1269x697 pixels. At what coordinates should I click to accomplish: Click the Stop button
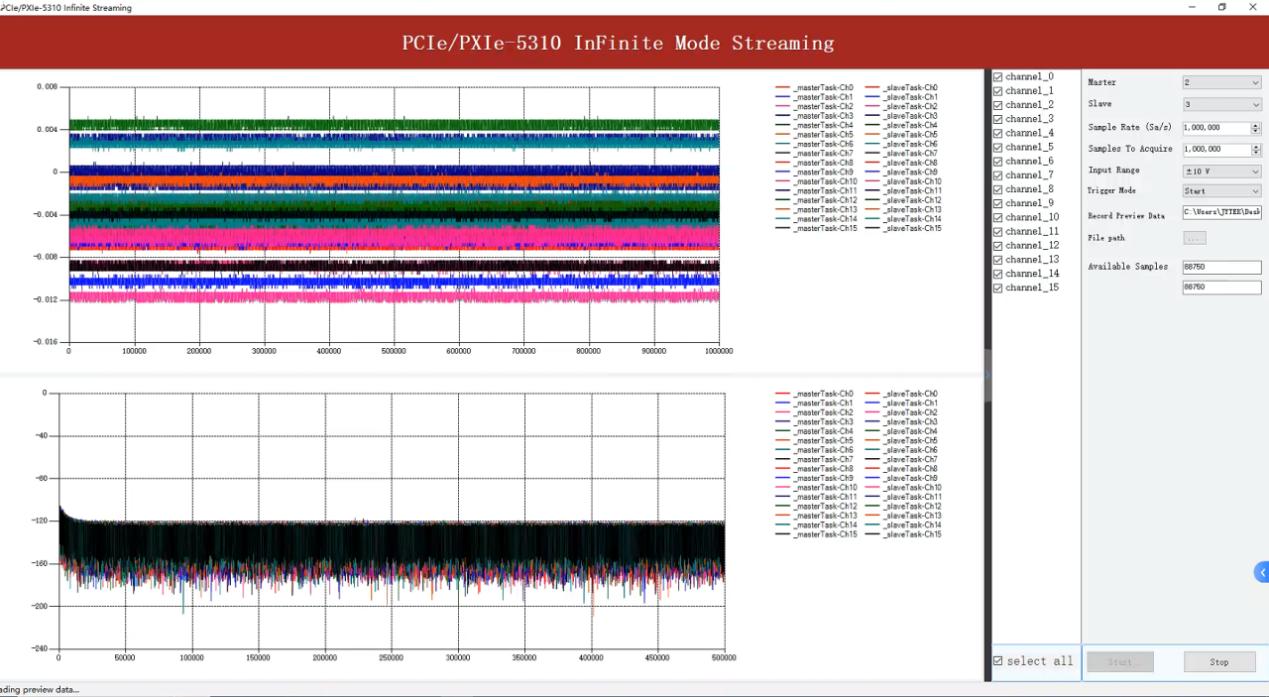1219,662
